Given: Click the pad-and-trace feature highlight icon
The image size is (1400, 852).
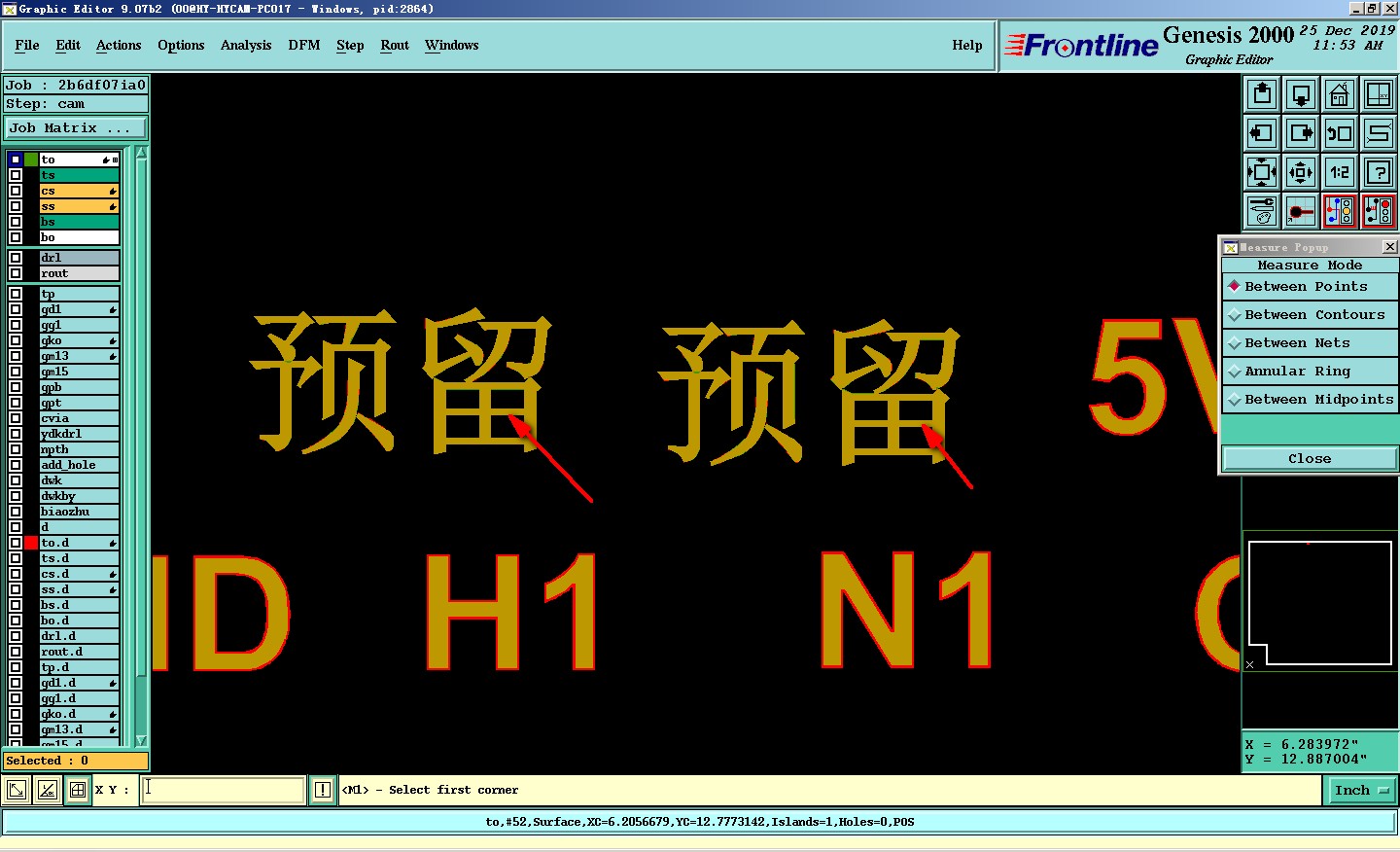Looking at the screenshot, I should coord(1301,210).
